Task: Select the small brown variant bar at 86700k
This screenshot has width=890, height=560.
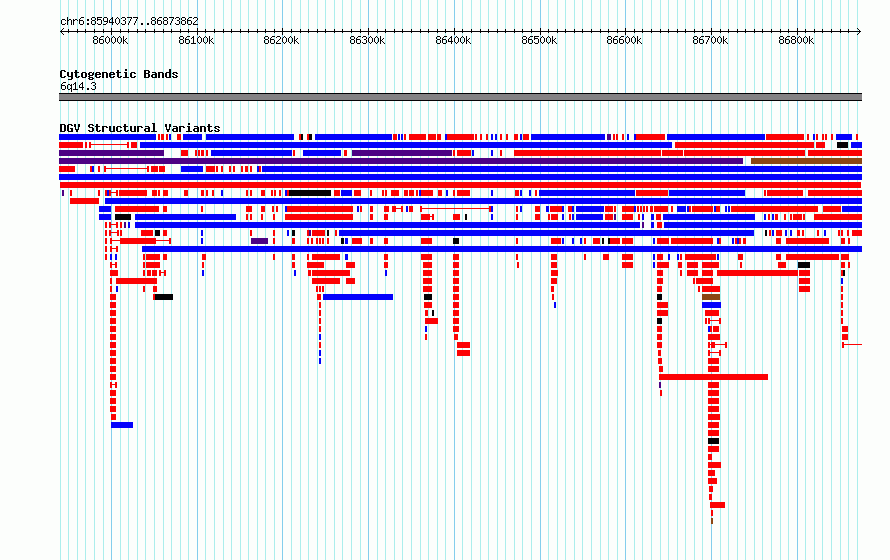Action: [x=711, y=297]
